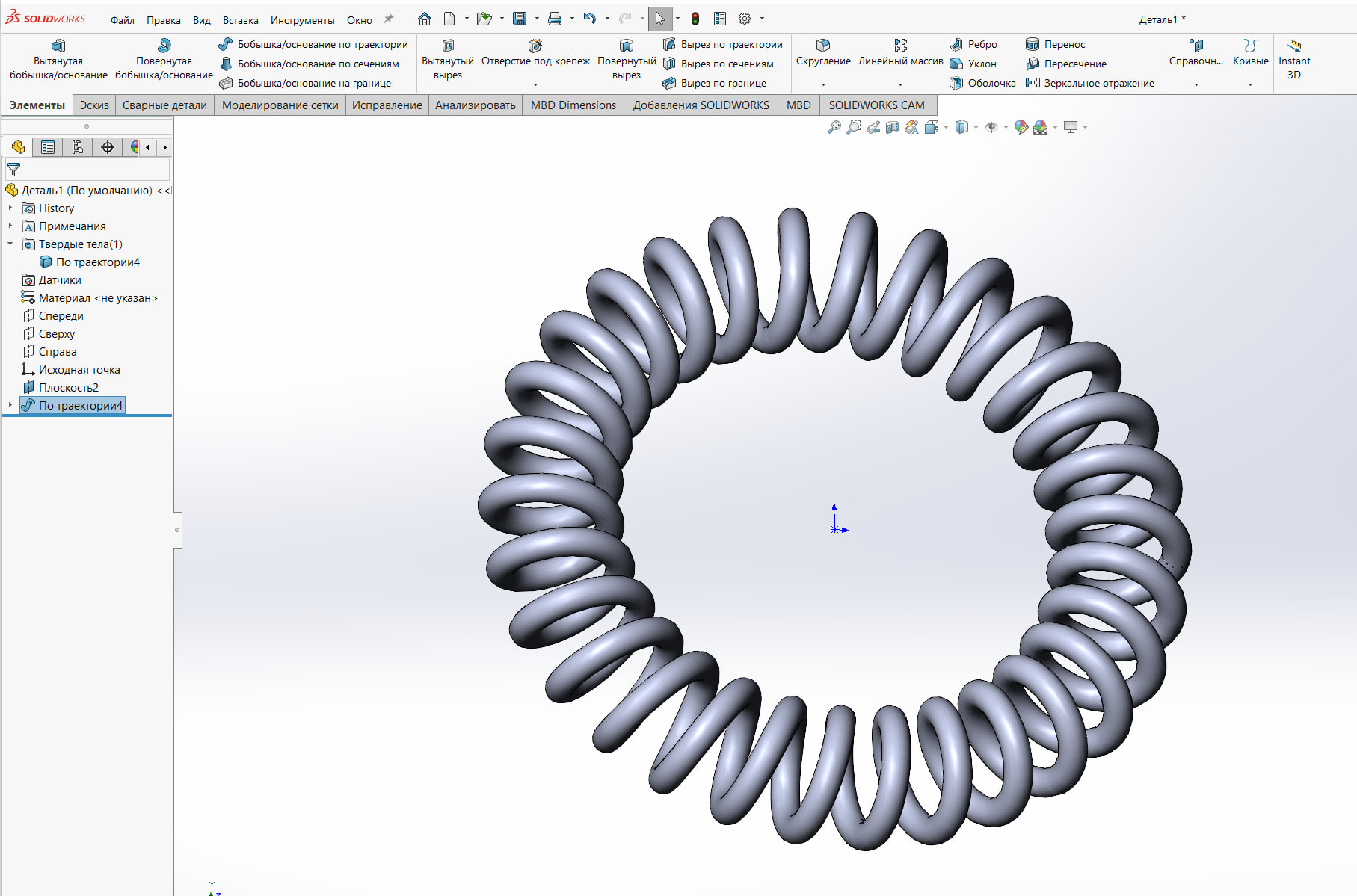The height and width of the screenshot is (896, 1357).
Task: Open the Инструменты menu
Action: (x=302, y=20)
